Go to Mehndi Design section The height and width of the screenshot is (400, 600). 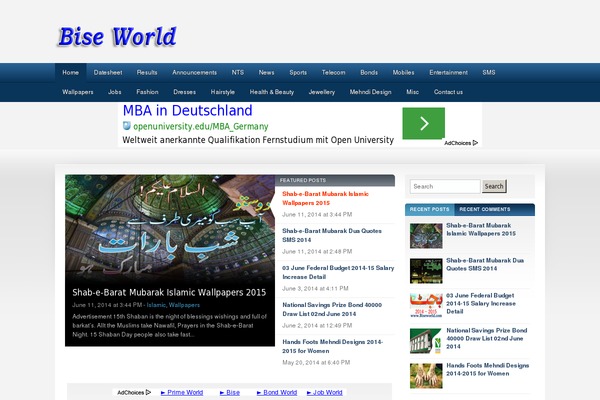pyautogui.click(x=370, y=92)
